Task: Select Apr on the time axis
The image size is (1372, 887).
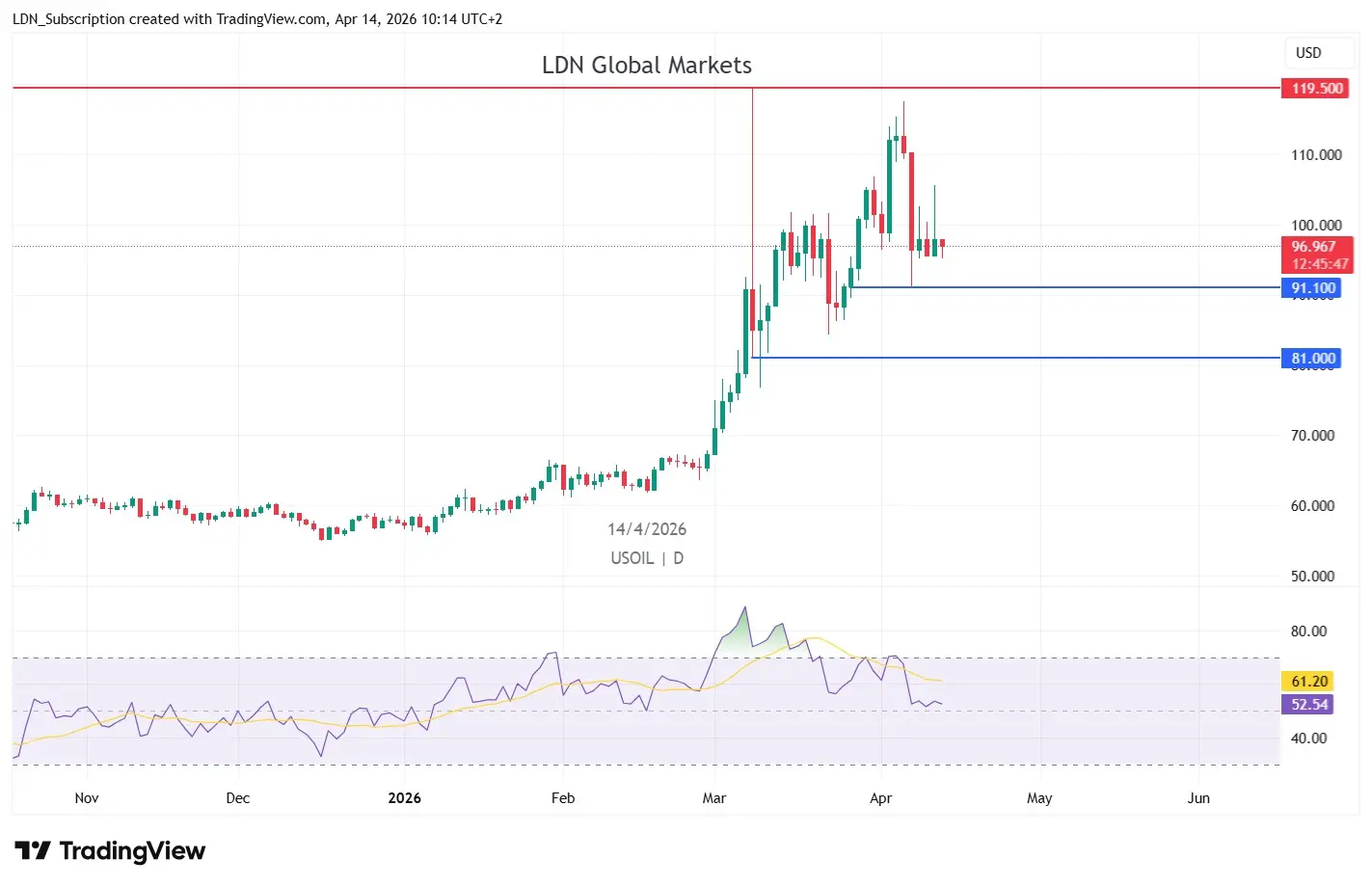Action: (880, 798)
